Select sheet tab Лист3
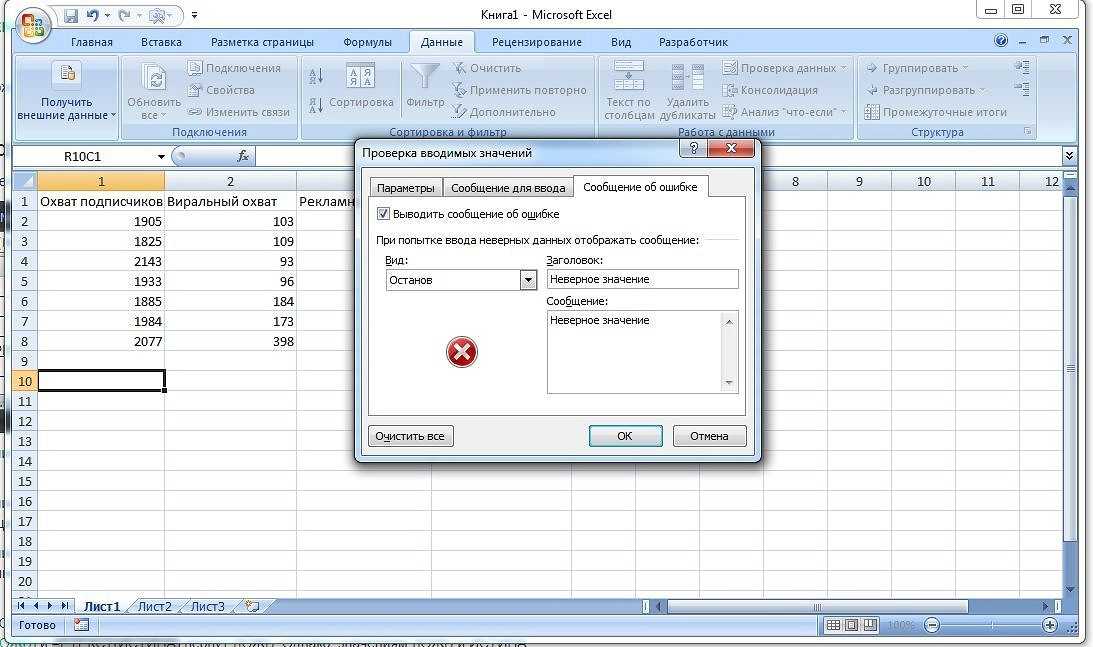1093x647 pixels. point(208,607)
